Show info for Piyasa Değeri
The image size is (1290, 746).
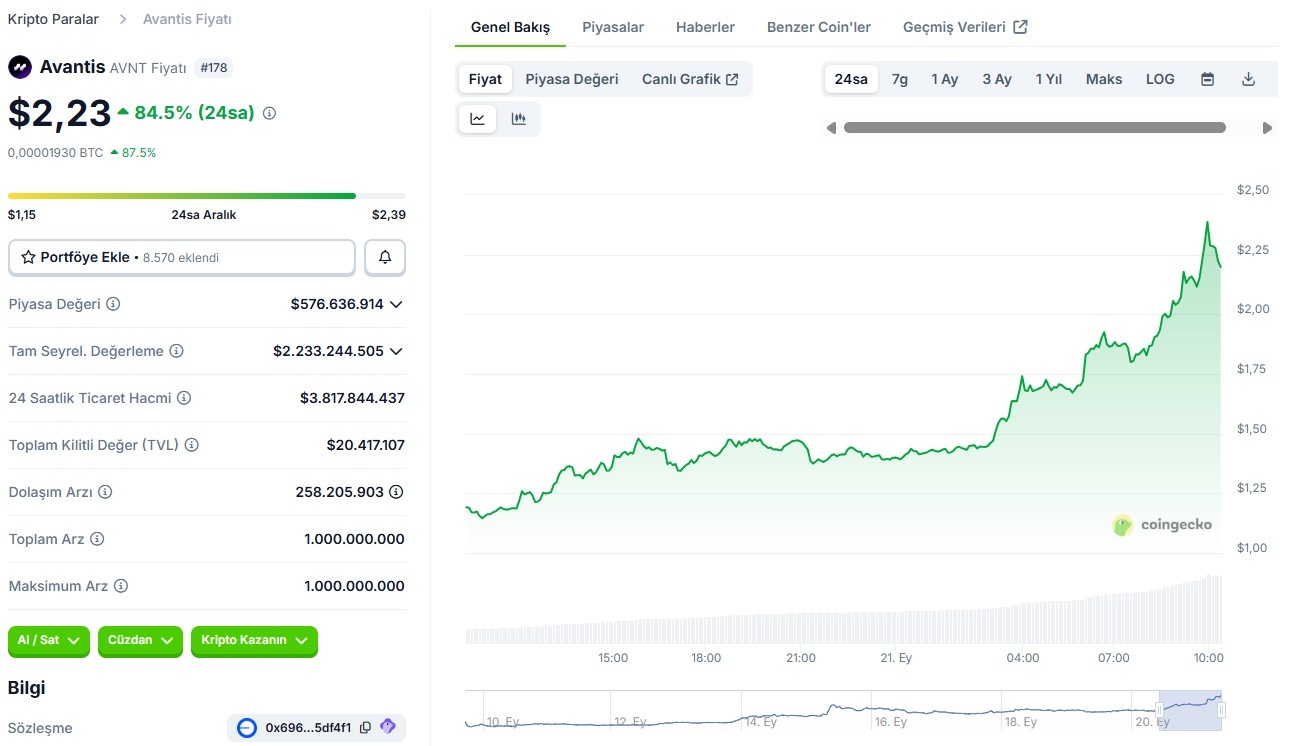(x=113, y=304)
